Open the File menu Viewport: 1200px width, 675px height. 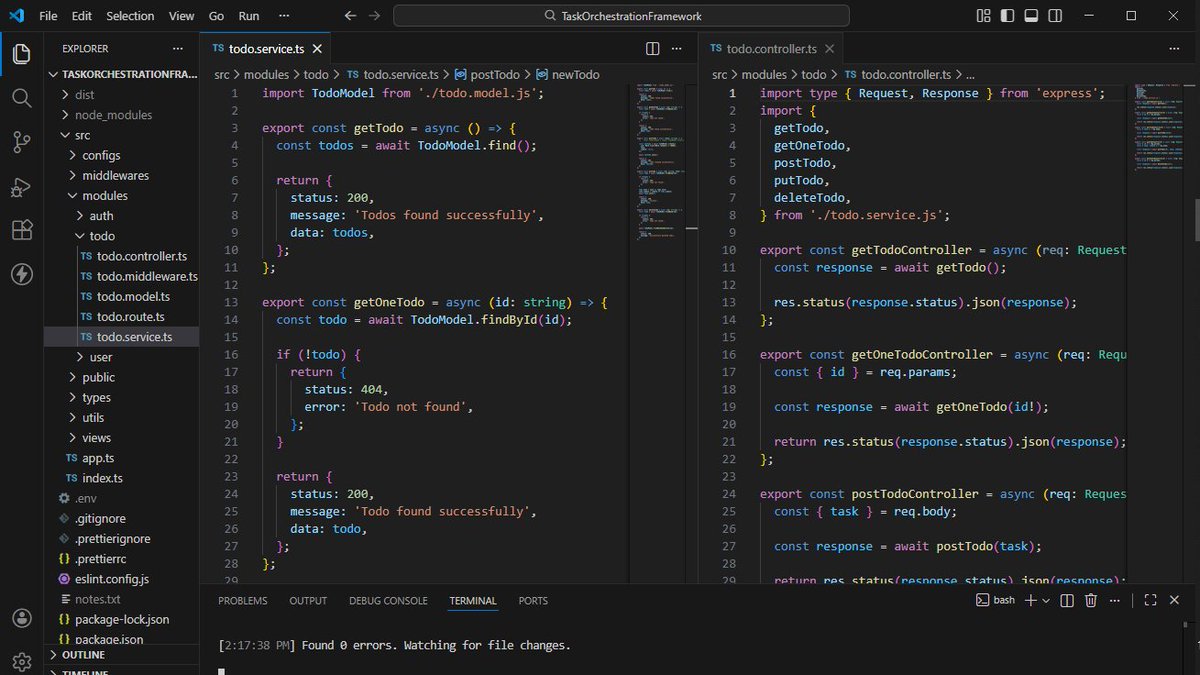(48, 16)
